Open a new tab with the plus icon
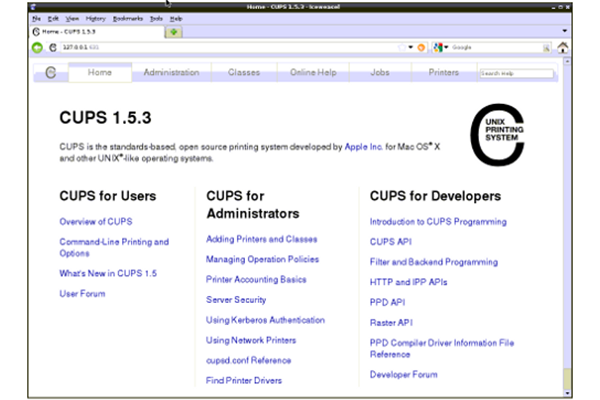This screenshot has width=600, height=400. [174, 31]
